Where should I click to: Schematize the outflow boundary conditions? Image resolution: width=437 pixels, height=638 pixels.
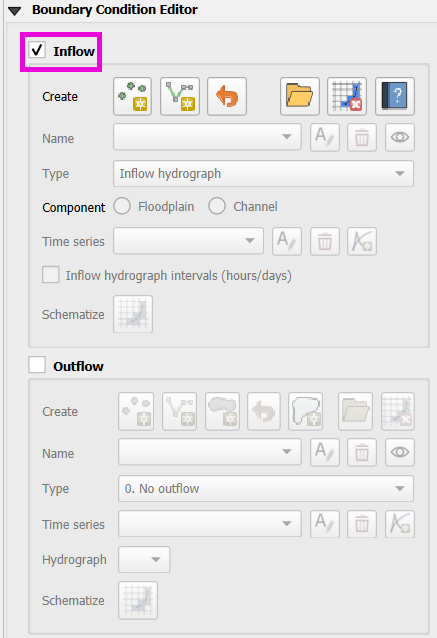pyautogui.click(x=138, y=600)
